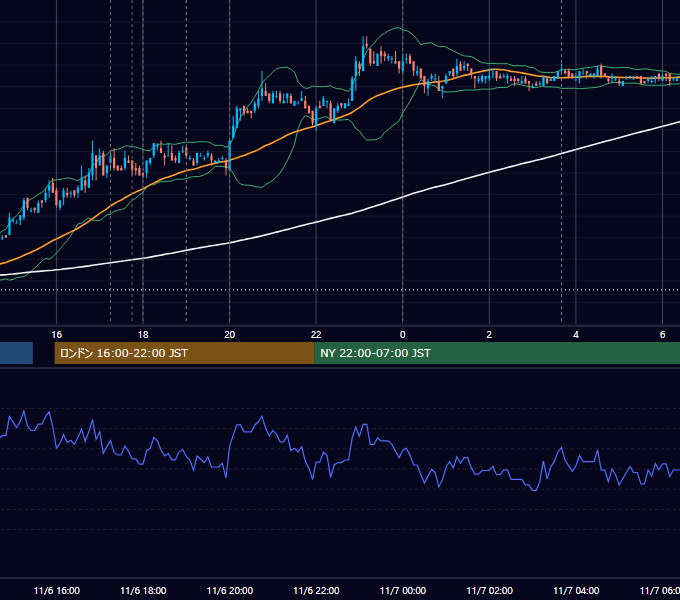Click the 11/7 04:00 date label
This screenshot has height=600, width=680.
click(x=576, y=590)
